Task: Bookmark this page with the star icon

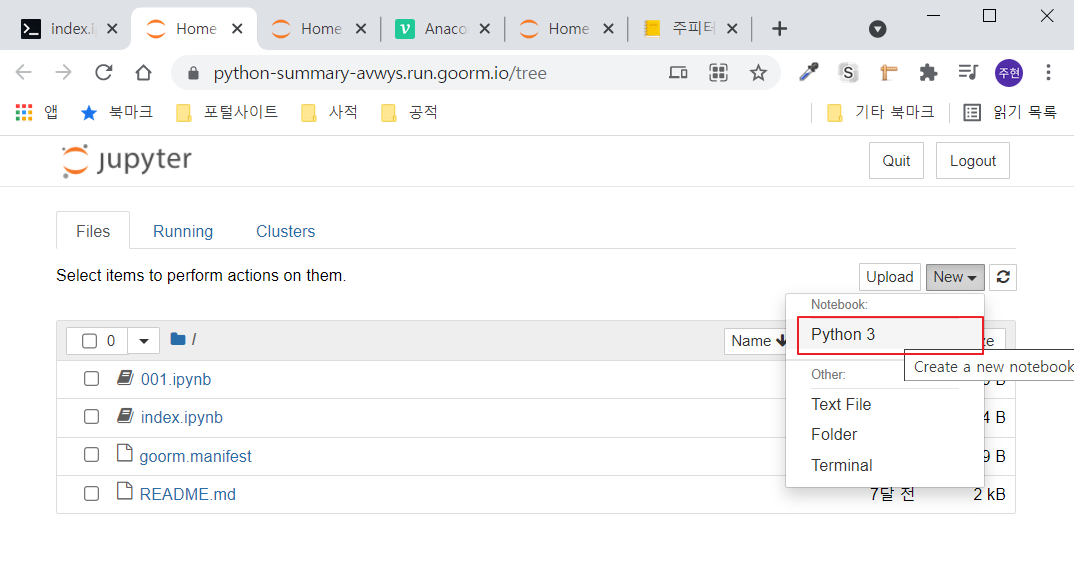Action: 758,73
